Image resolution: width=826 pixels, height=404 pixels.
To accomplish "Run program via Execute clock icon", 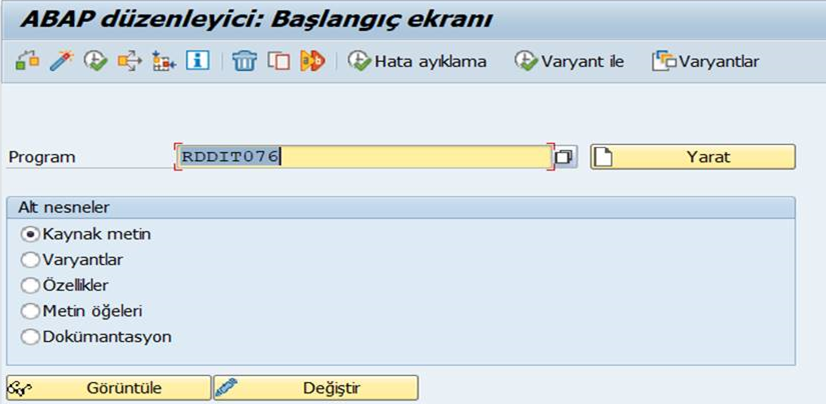I will (96, 61).
